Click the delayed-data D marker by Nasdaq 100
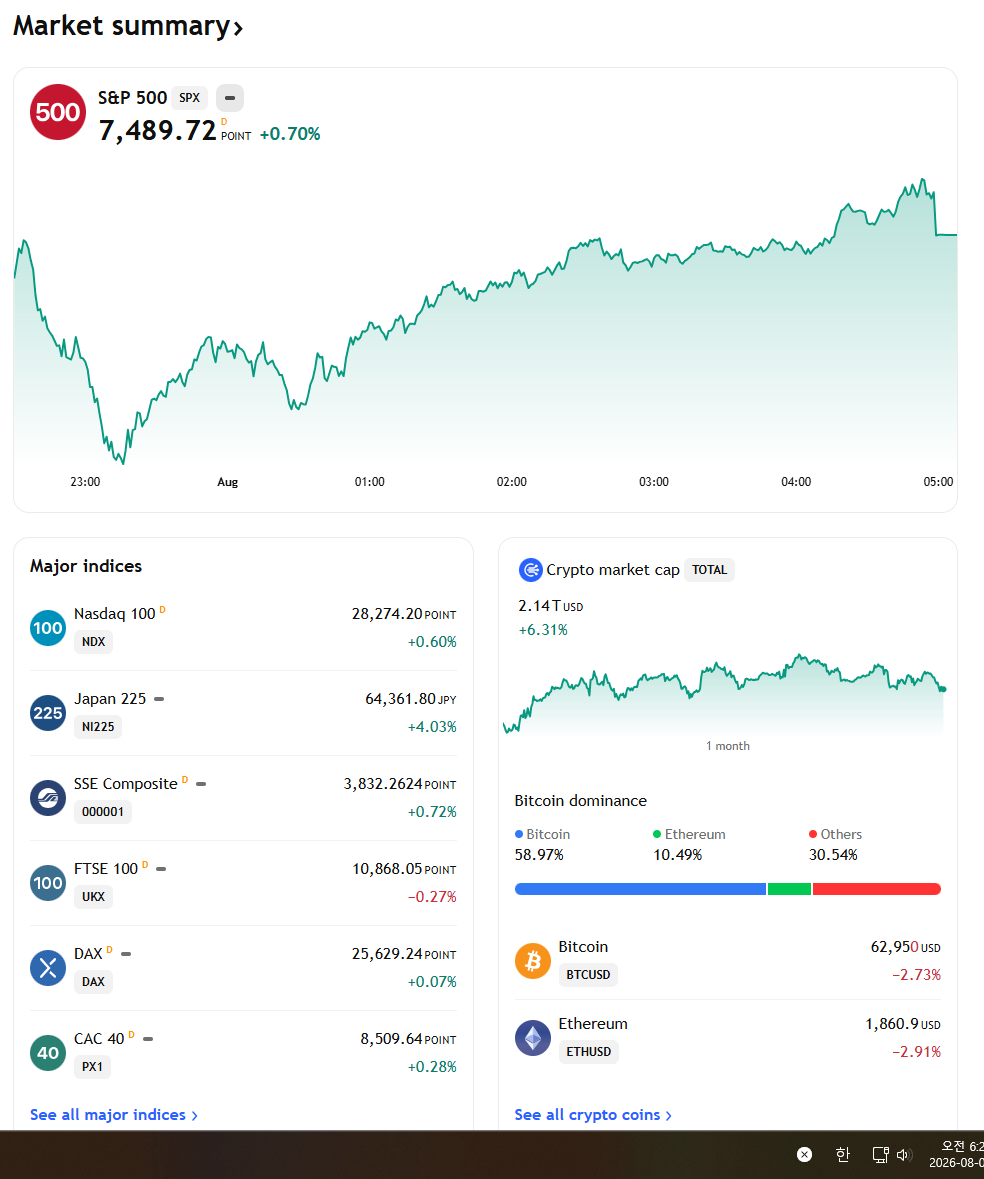The height and width of the screenshot is (1179, 984). pyautogui.click(x=162, y=610)
